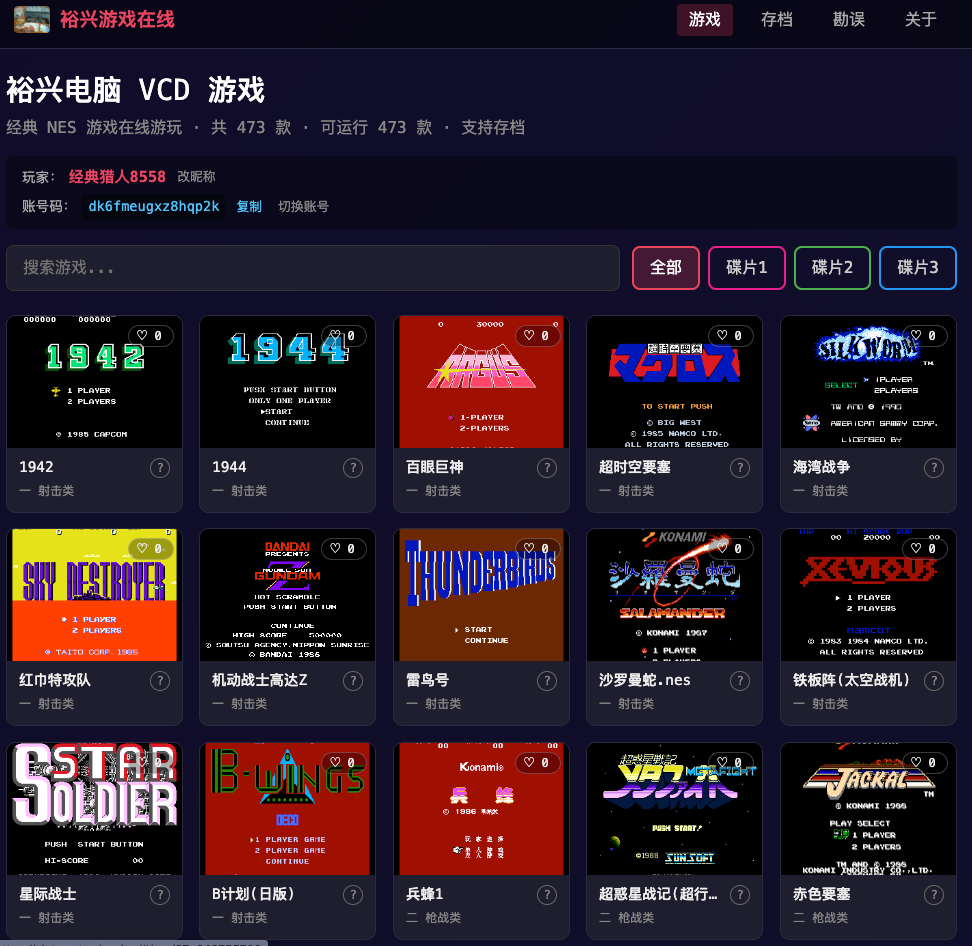Open help icon for 红巾特攻队 card
972x946 pixels.
160,681
